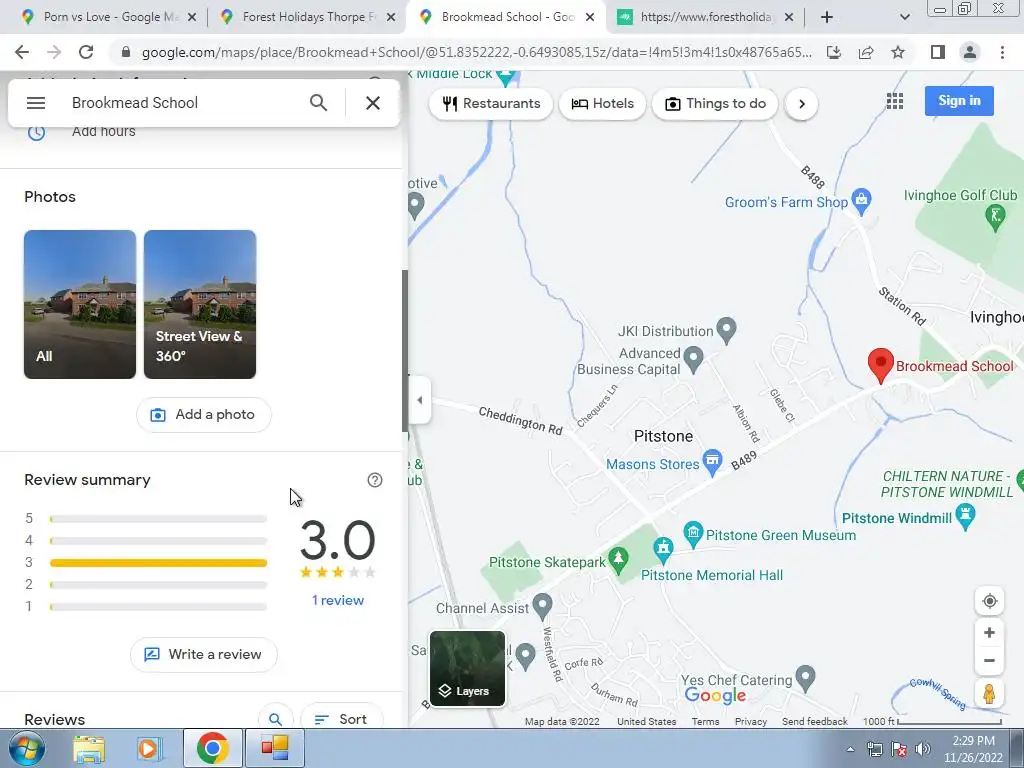Open Windows Explorer from taskbar

tap(89, 748)
